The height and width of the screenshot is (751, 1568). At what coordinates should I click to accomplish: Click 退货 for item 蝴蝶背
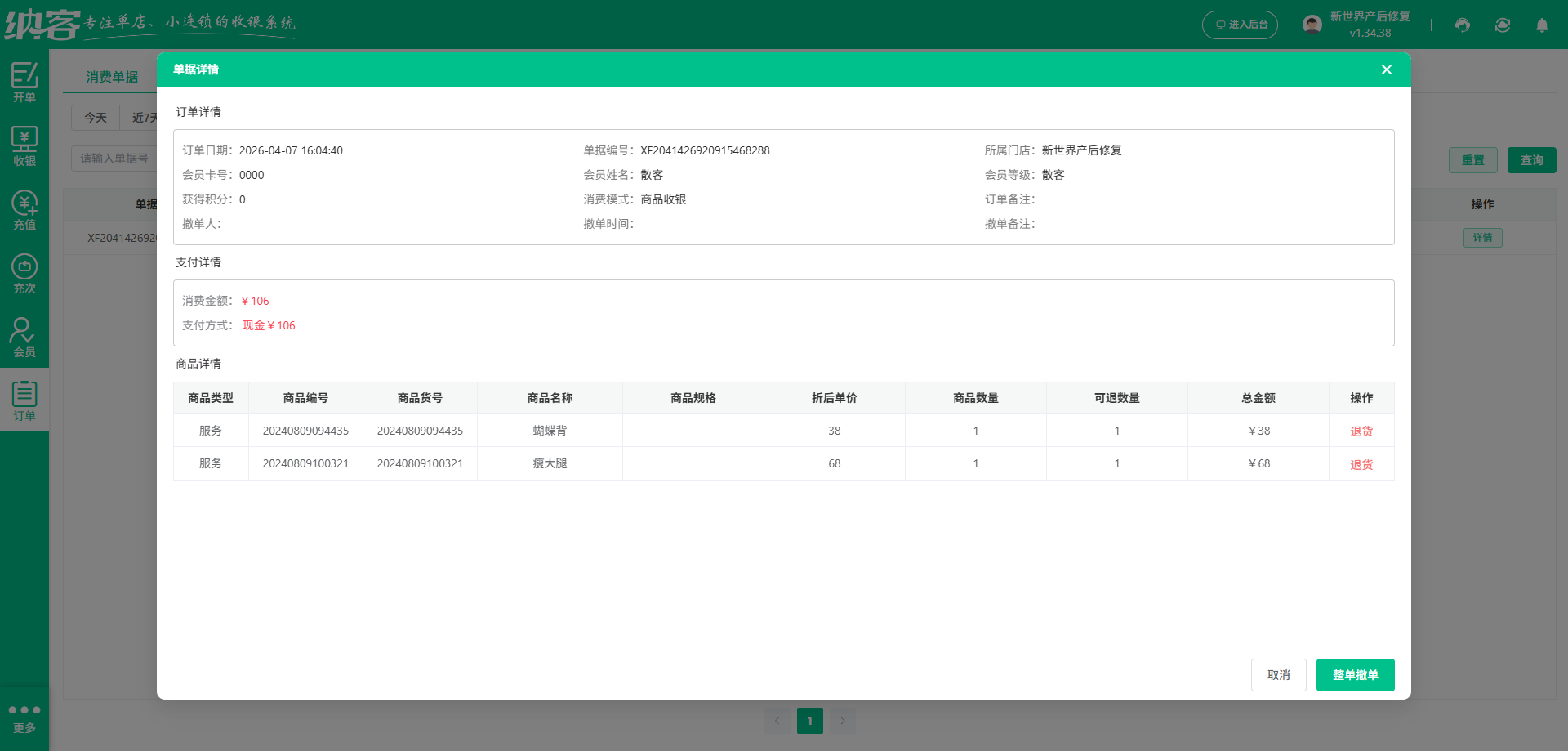pos(1361,431)
